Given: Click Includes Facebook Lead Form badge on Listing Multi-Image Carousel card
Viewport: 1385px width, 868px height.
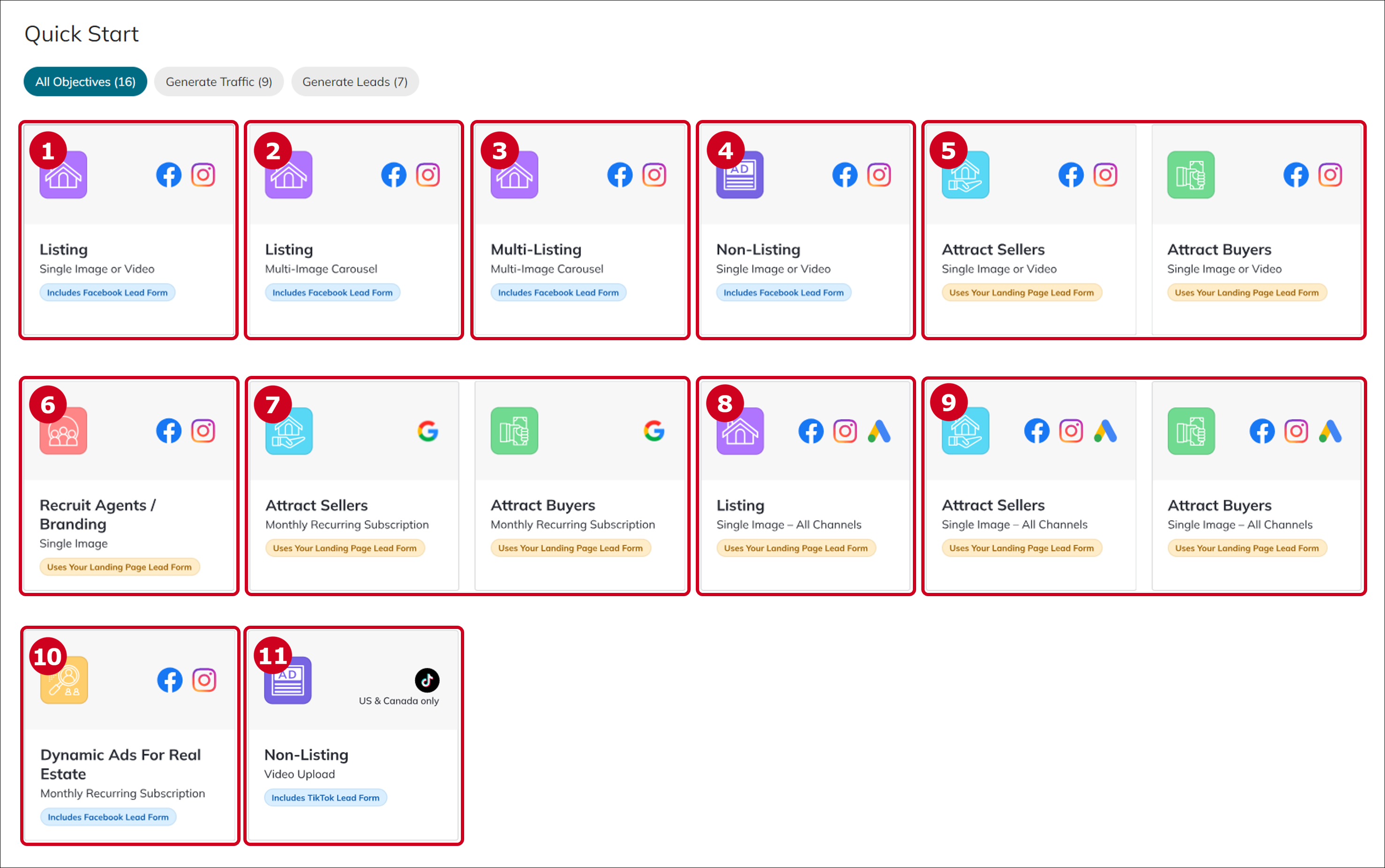Looking at the screenshot, I should (x=332, y=292).
